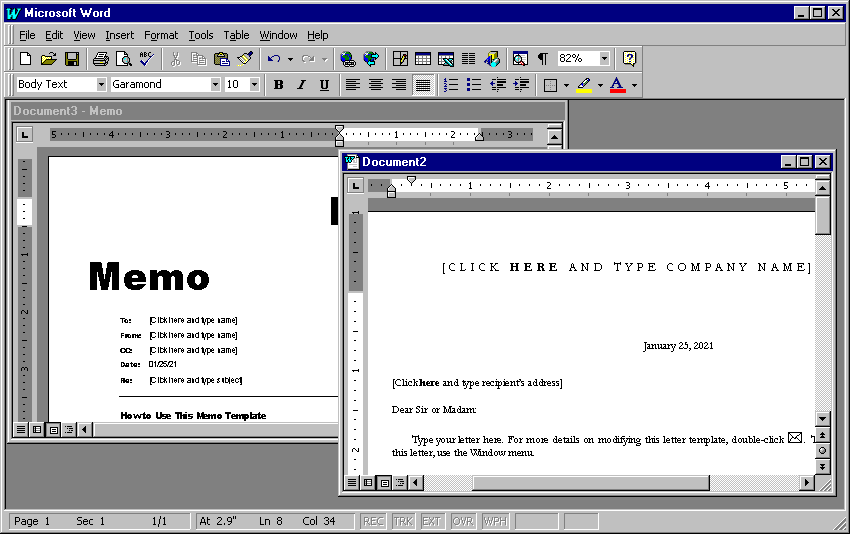This screenshot has width=850, height=534.
Task: Cut selection with the scissors icon
Action: click(x=175, y=59)
